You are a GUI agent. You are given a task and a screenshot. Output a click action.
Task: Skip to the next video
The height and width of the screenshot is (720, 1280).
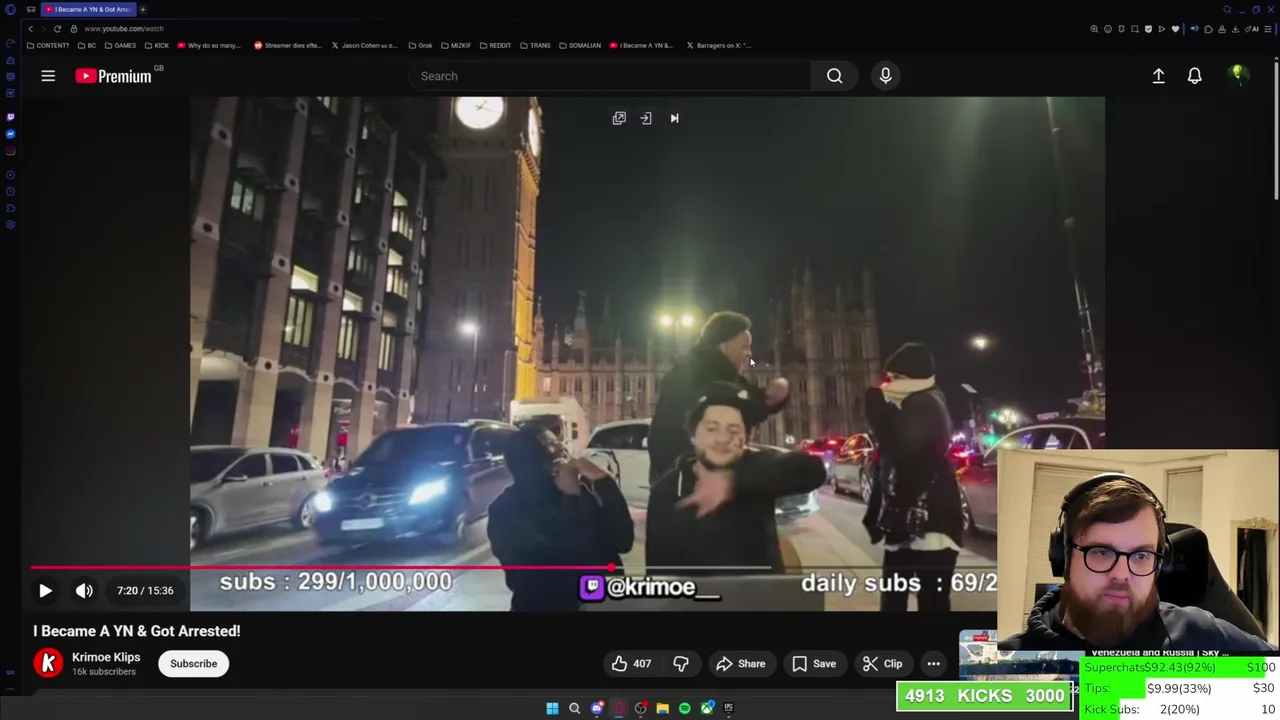click(674, 118)
